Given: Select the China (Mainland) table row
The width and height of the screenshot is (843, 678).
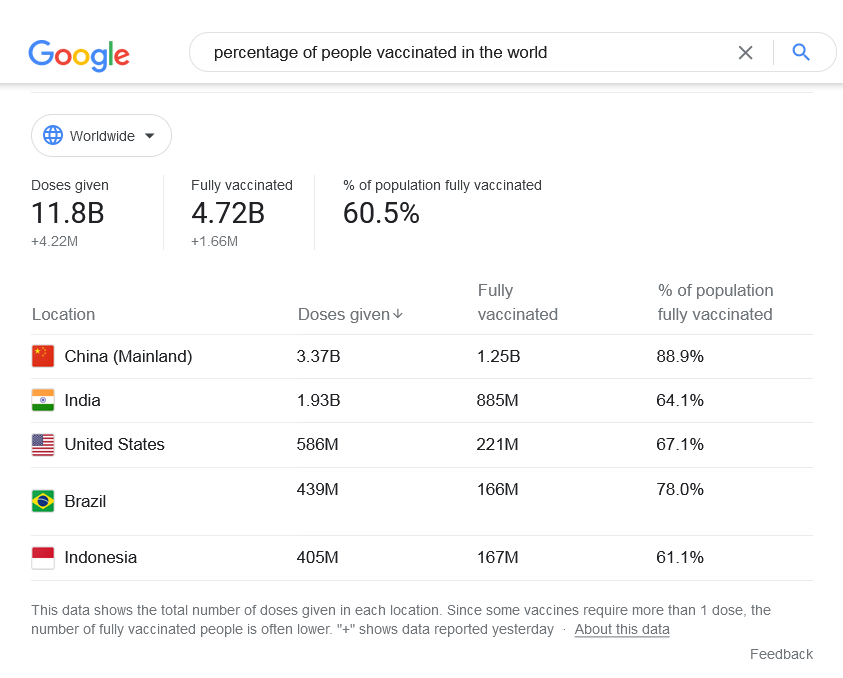Looking at the screenshot, I should click(422, 356).
